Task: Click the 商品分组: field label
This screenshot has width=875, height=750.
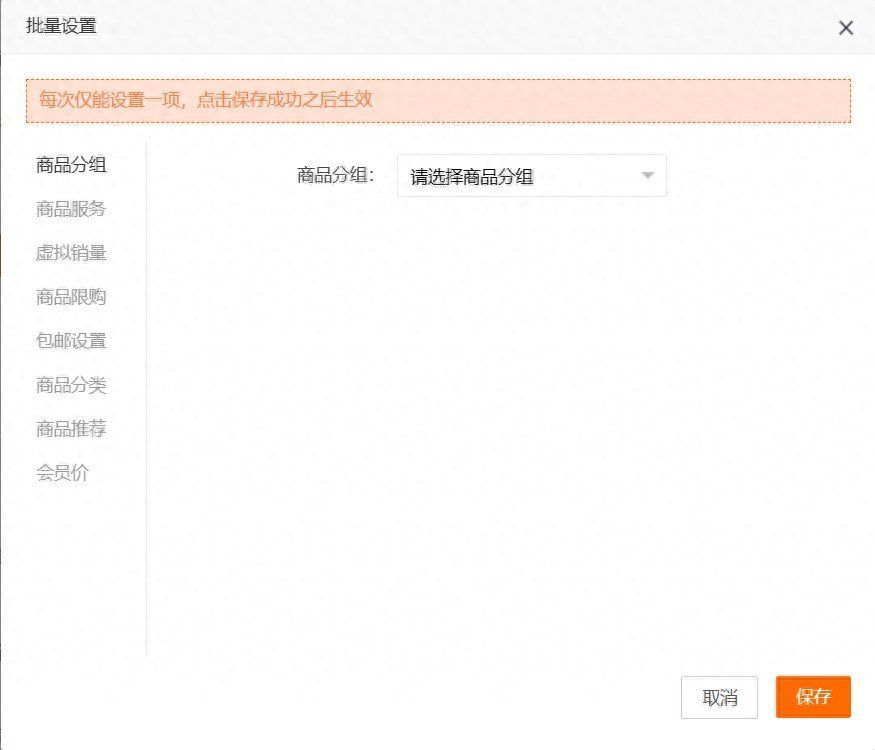Action: pos(335,176)
